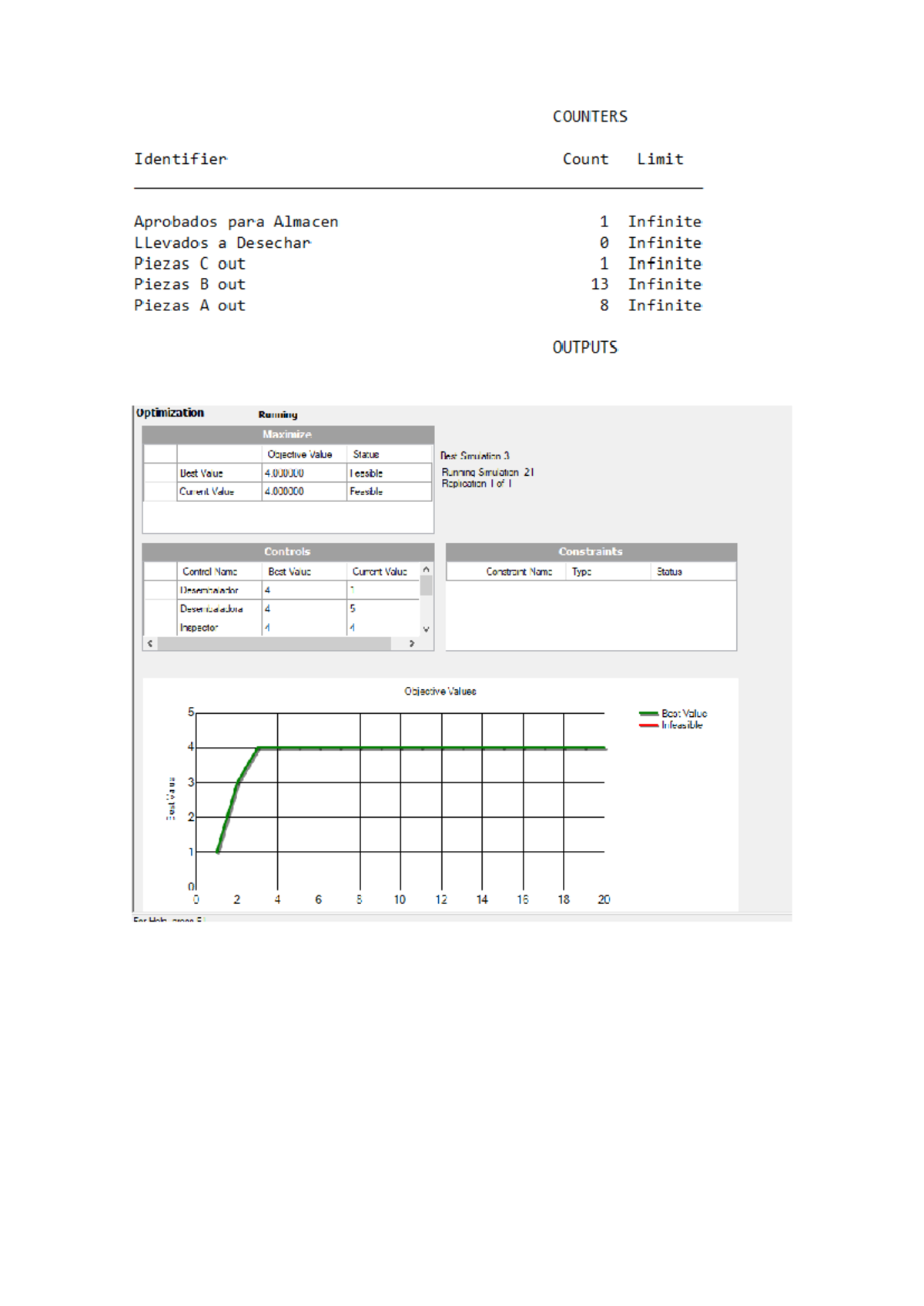Select the Controls panel header
924x1306 pixels.
[288, 551]
